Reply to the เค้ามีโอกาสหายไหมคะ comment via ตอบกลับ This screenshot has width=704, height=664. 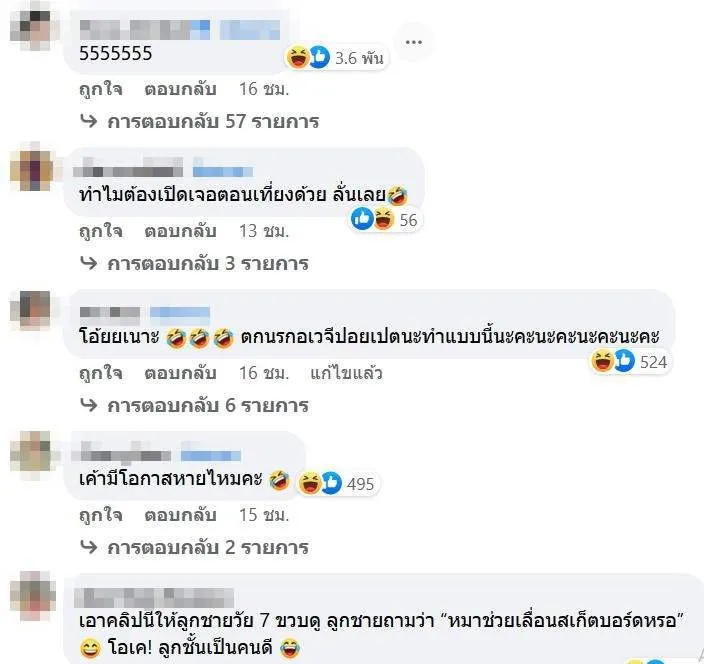[180, 514]
